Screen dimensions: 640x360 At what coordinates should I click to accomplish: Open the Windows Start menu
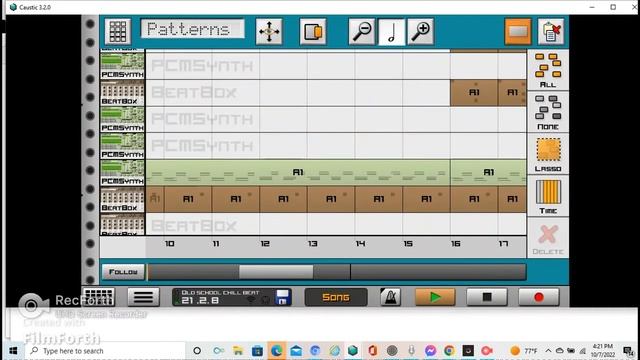pos(13,351)
